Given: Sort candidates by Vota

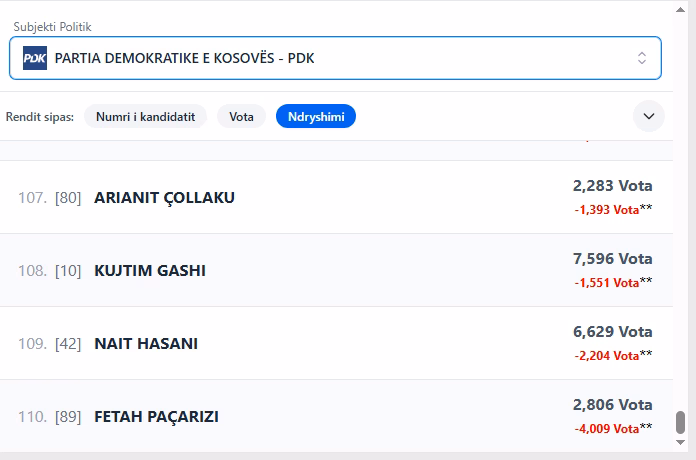Looking at the screenshot, I should (241, 117).
